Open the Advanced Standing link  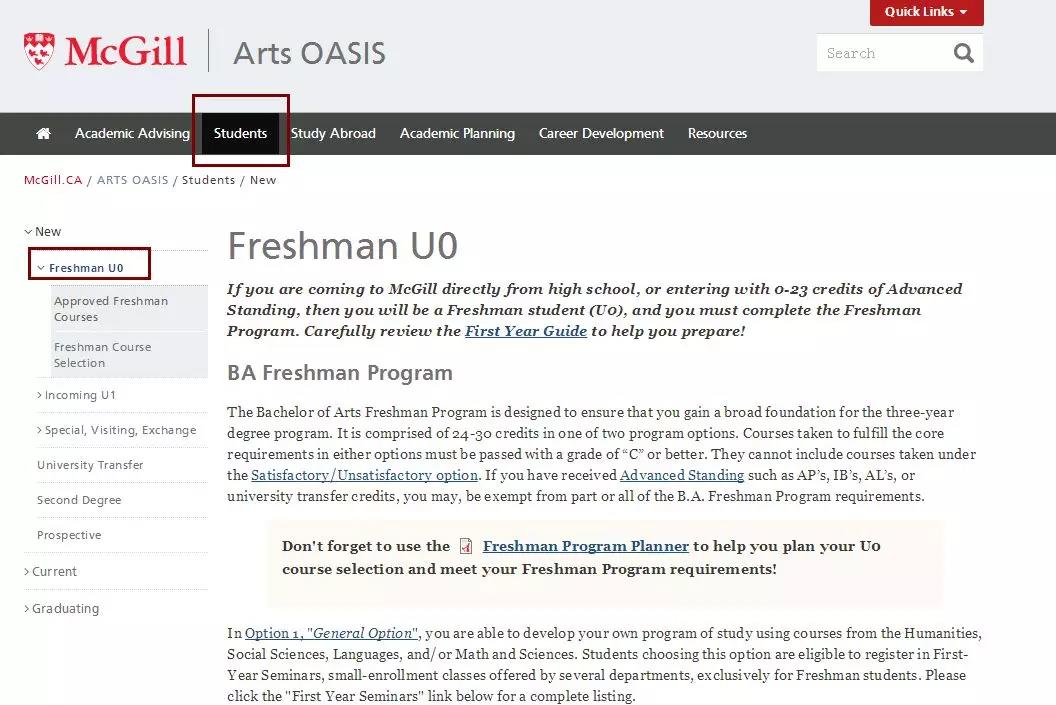click(682, 475)
